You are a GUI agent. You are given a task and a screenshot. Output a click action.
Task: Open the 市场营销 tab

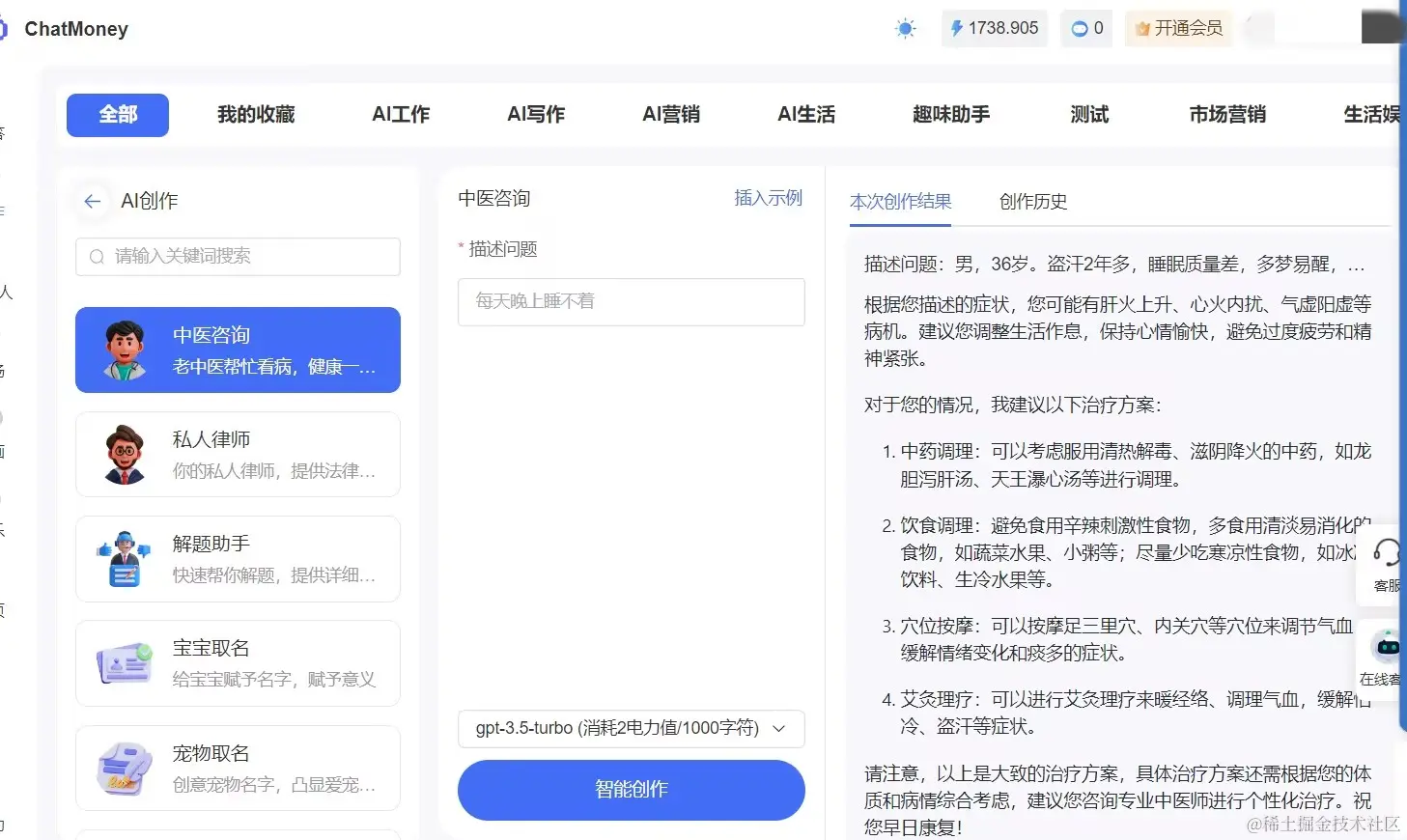(1227, 115)
